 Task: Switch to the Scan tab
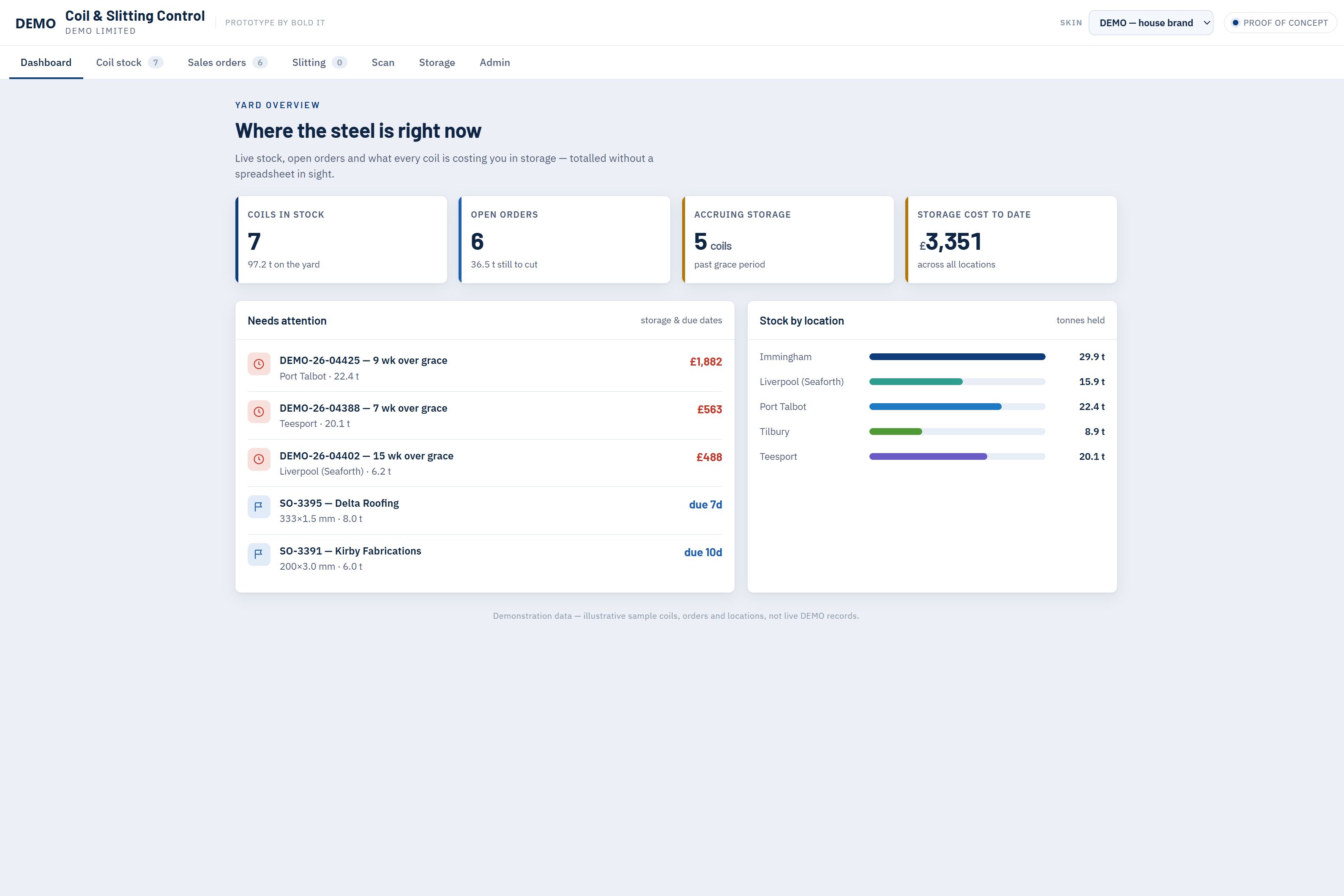(383, 62)
